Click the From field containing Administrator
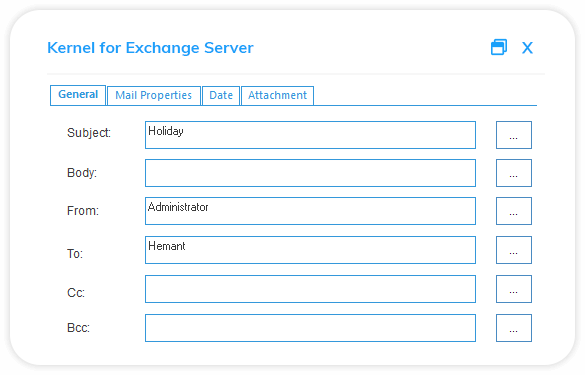 click(x=310, y=211)
